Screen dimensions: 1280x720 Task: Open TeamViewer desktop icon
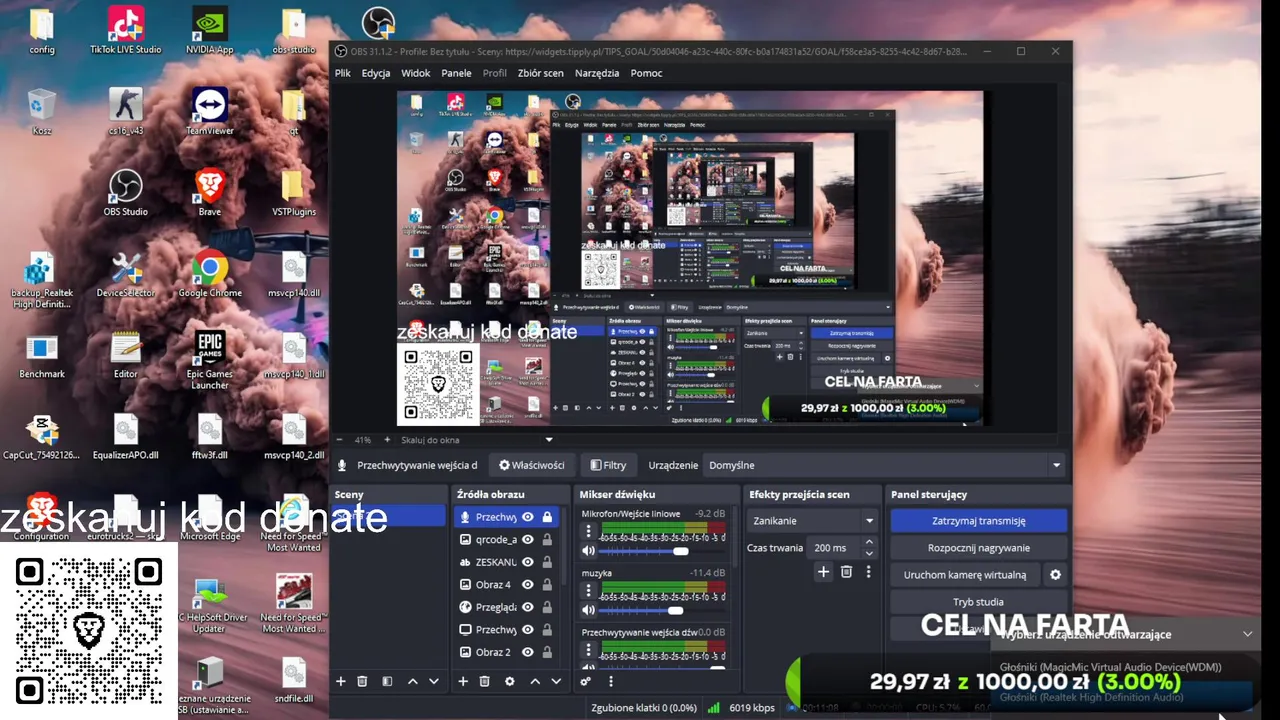(x=210, y=111)
